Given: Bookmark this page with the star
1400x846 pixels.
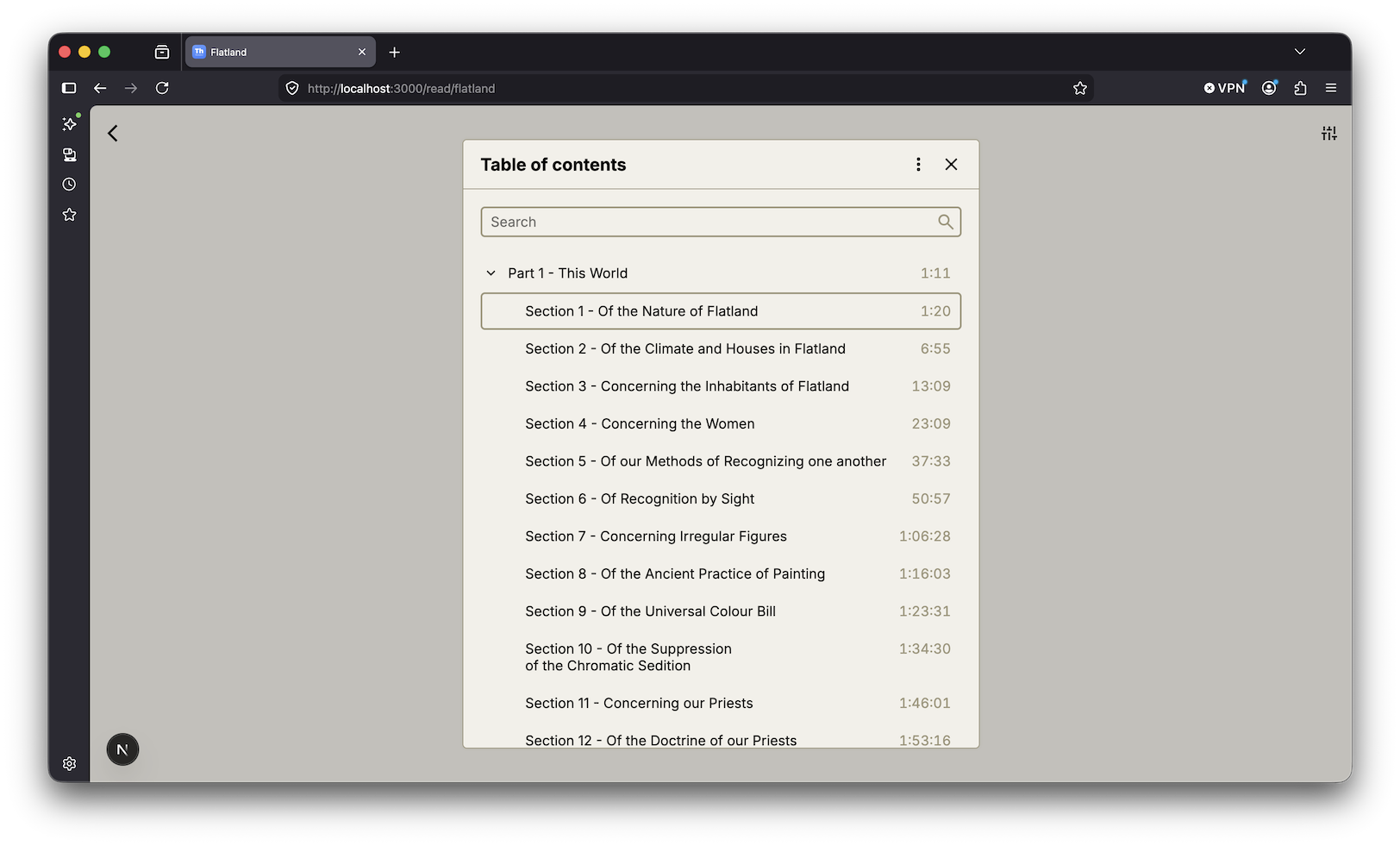Looking at the screenshot, I should 1080,88.
